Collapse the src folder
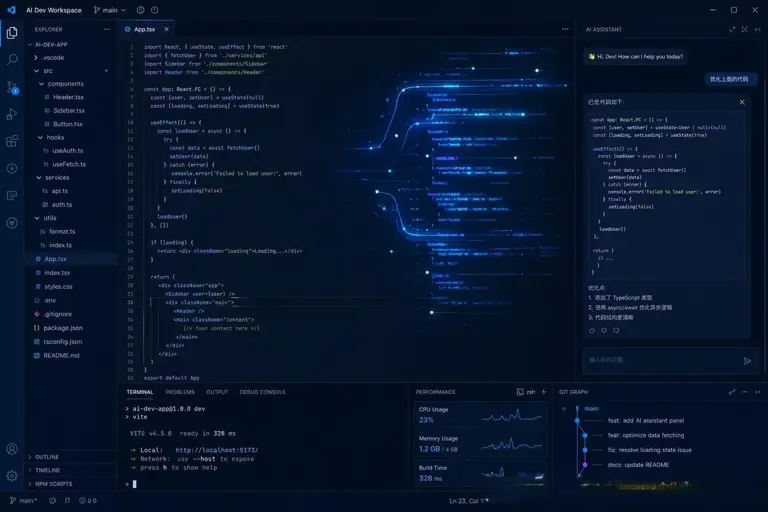768x512 pixels. [x=36, y=71]
